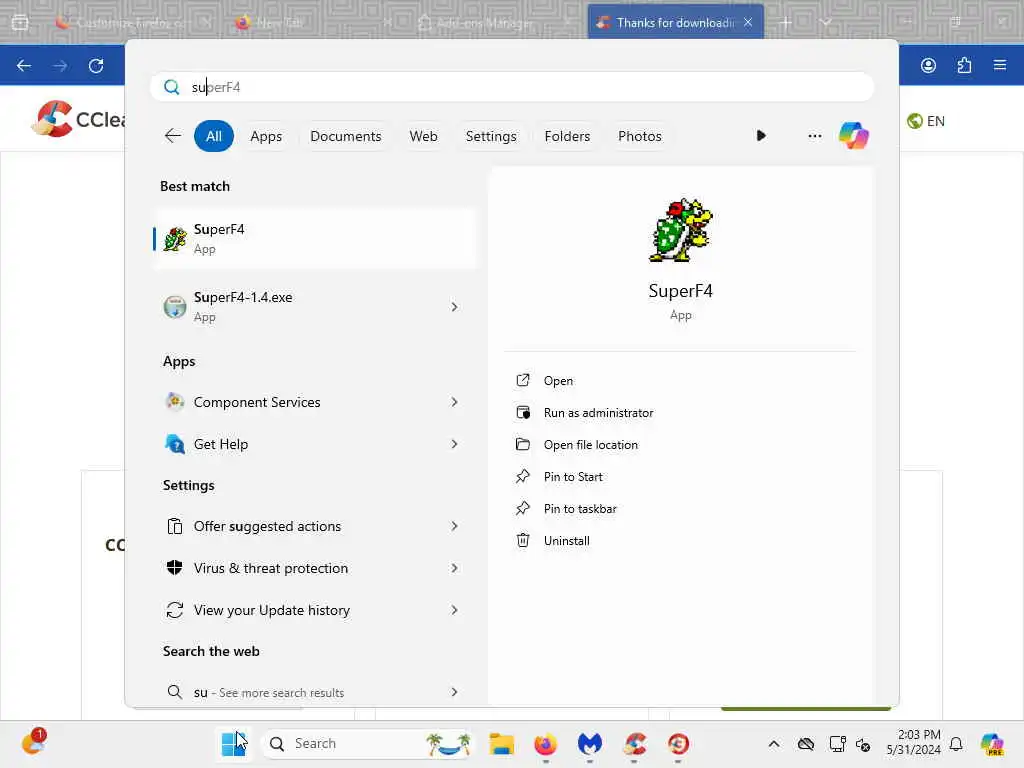This screenshot has height=768, width=1024.
Task: Select Pin to taskbar
Action: point(580,509)
